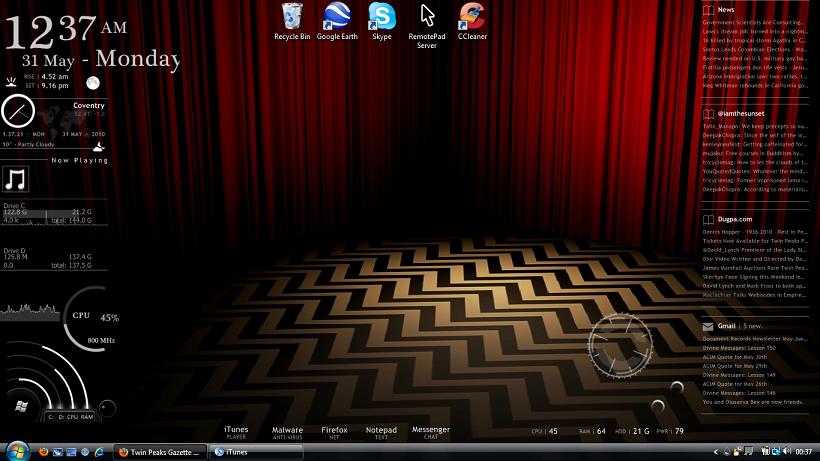Open the Windows Start orb
The width and height of the screenshot is (820, 461).
(17, 452)
